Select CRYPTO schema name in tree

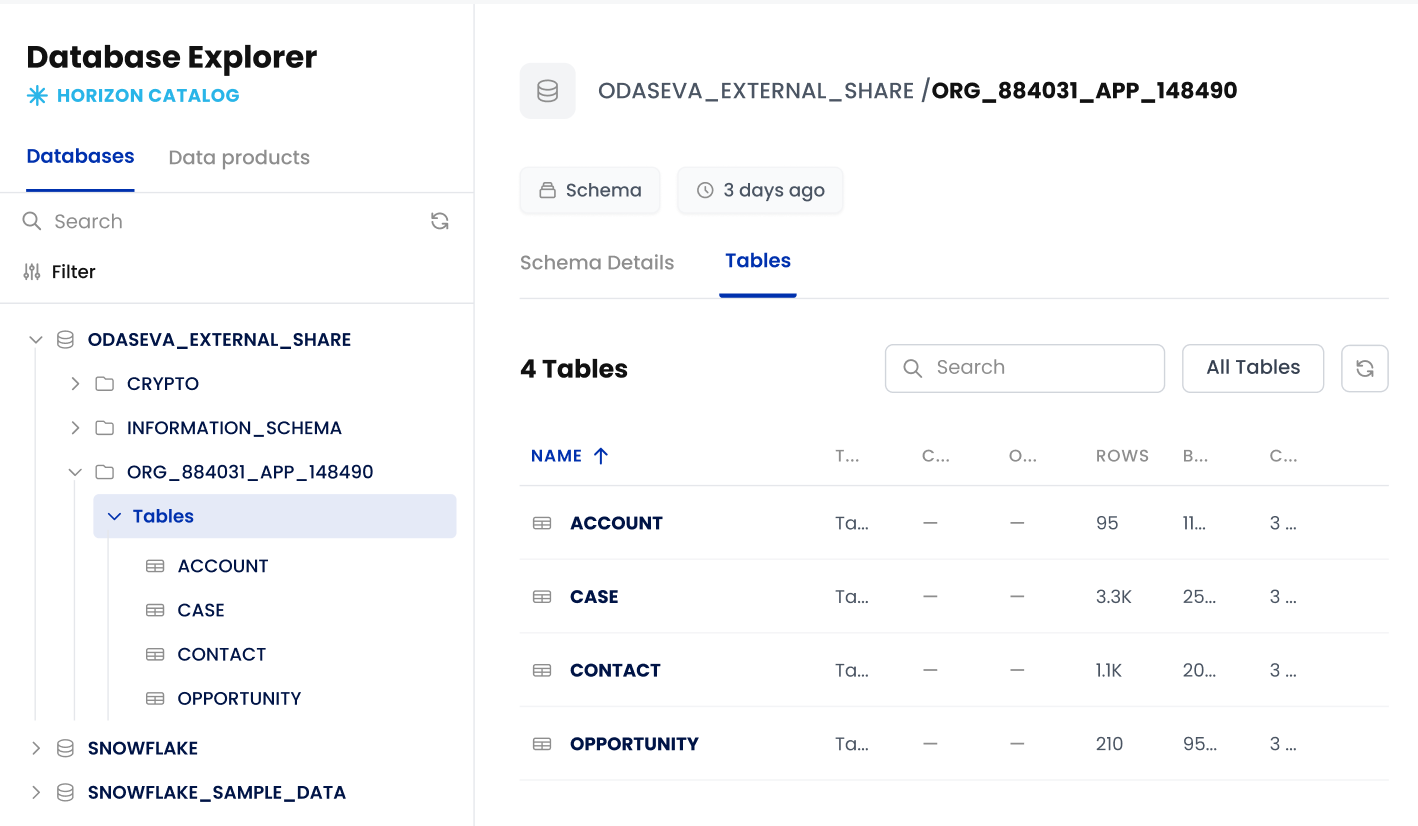tap(163, 384)
